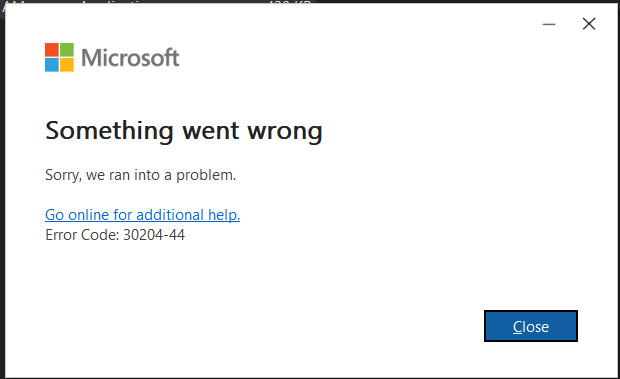Image resolution: width=620 pixels, height=379 pixels.
Task: Click the red square of the Microsoft logo
Action: (52, 50)
